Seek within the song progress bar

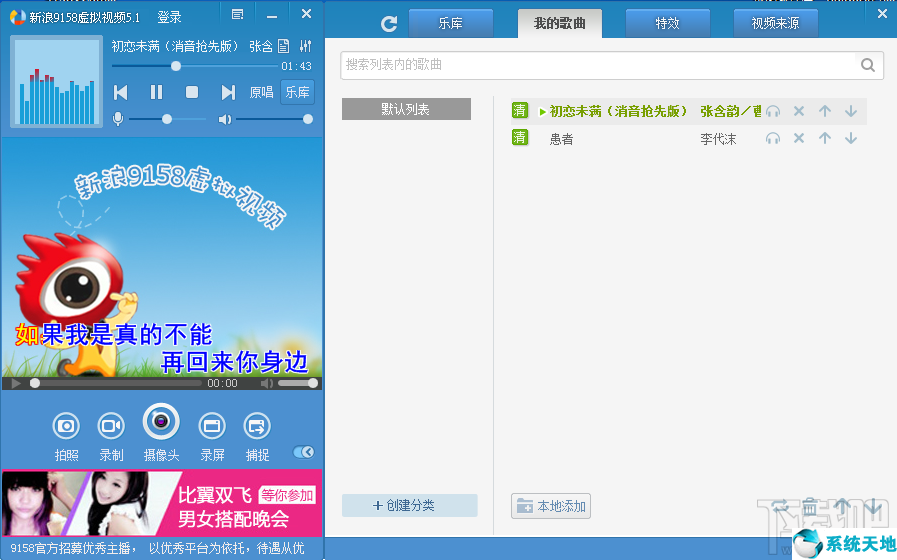(x=195, y=66)
